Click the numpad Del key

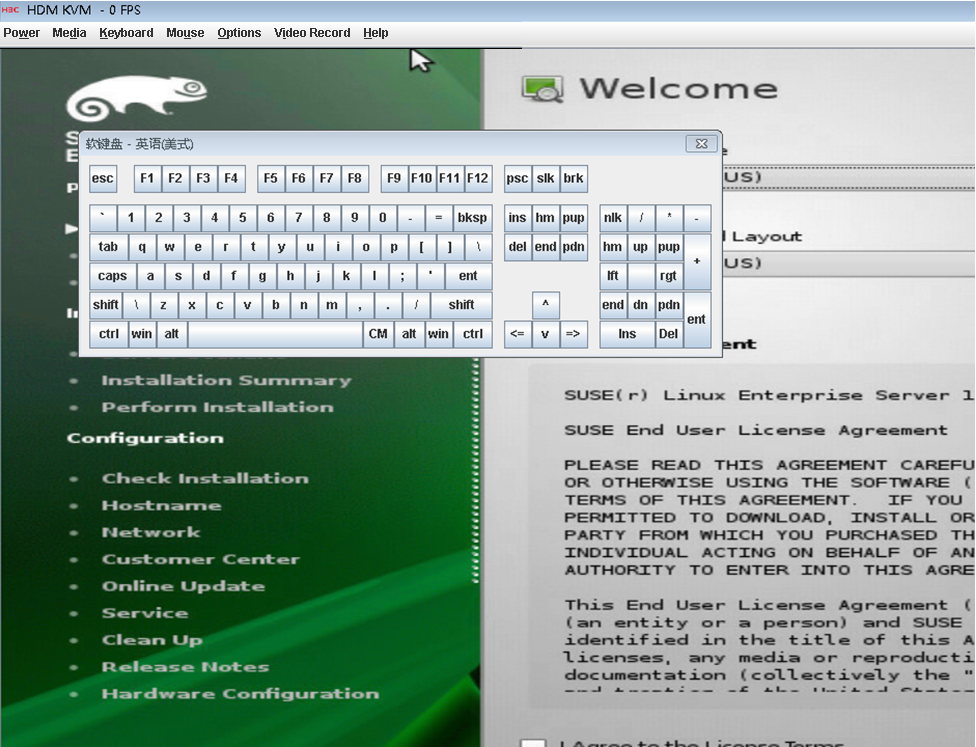click(x=669, y=334)
